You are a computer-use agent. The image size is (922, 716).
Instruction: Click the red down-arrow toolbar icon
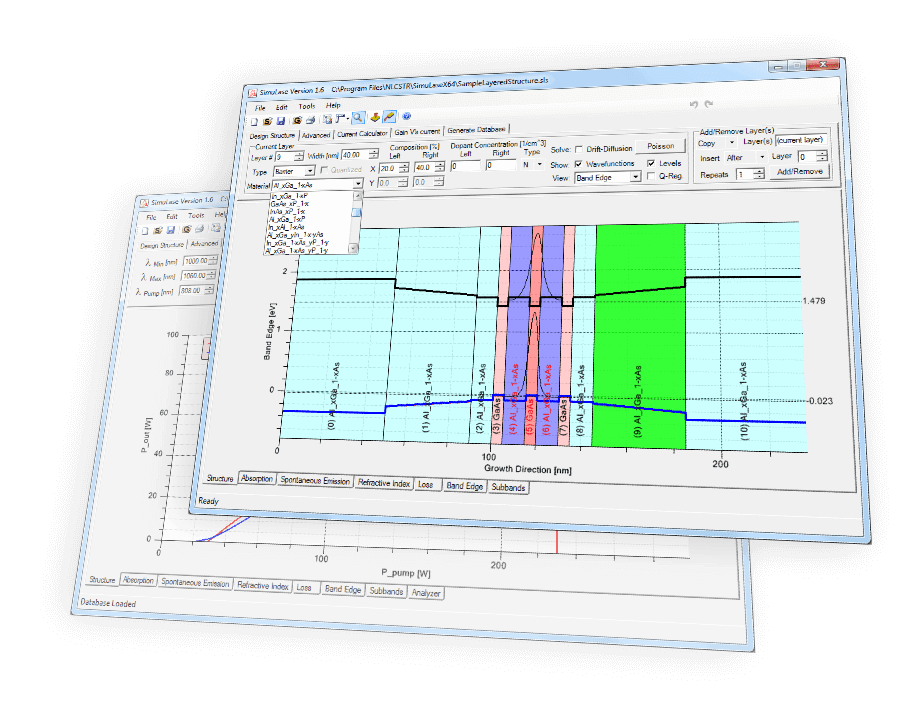point(375,118)
